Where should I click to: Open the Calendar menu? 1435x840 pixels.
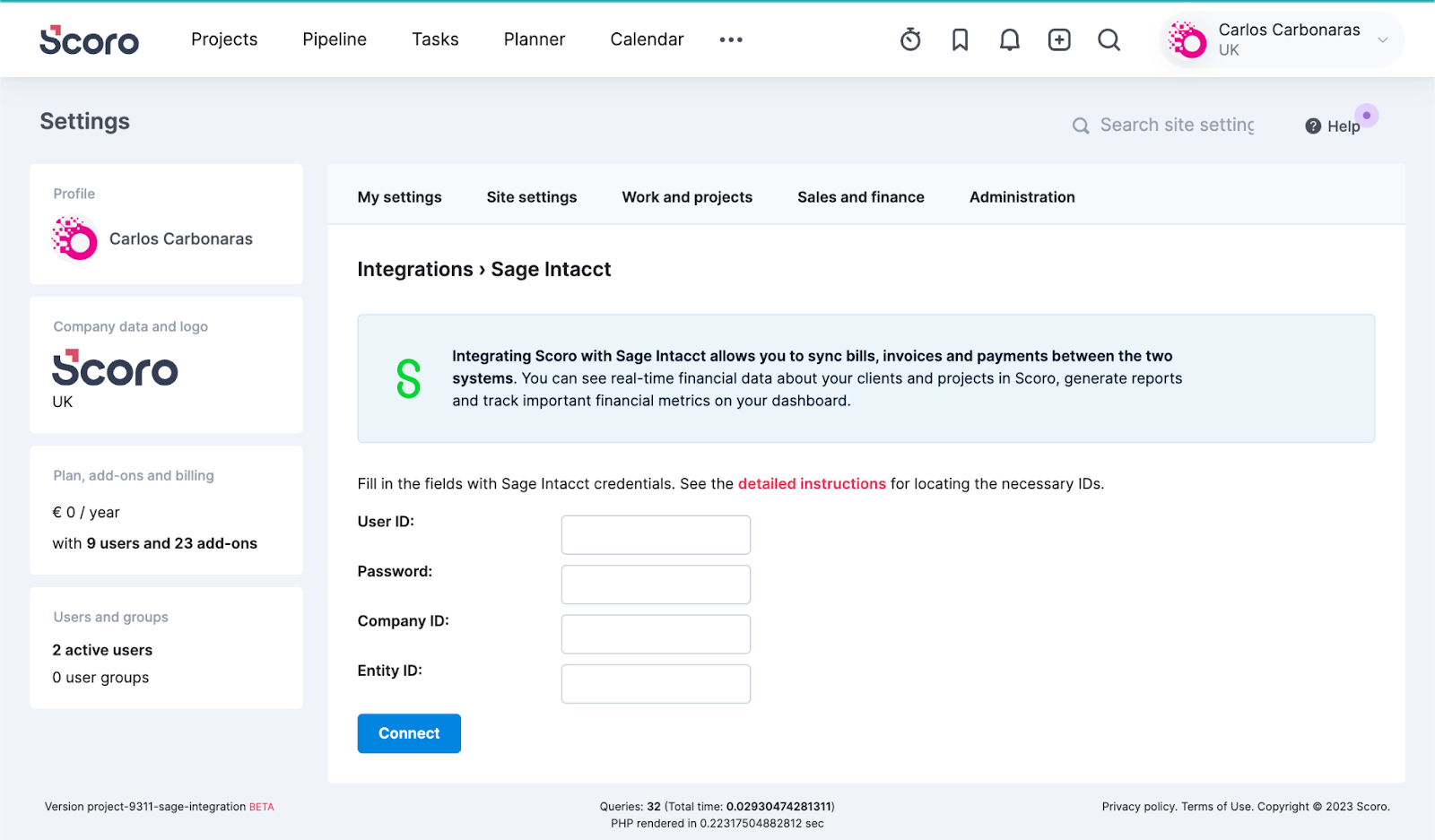pyautogui.click(x=647, y=39)
